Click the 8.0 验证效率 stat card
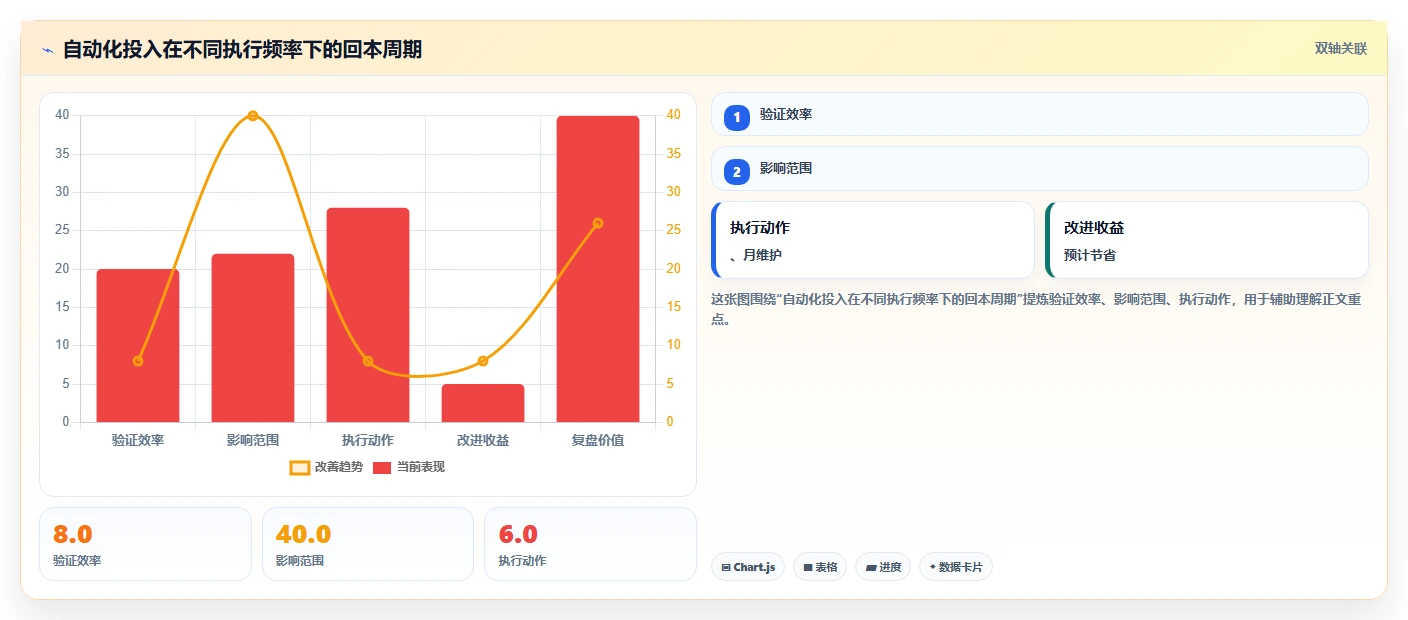Viewport: 1408px width, 620px height. [145, 544]
